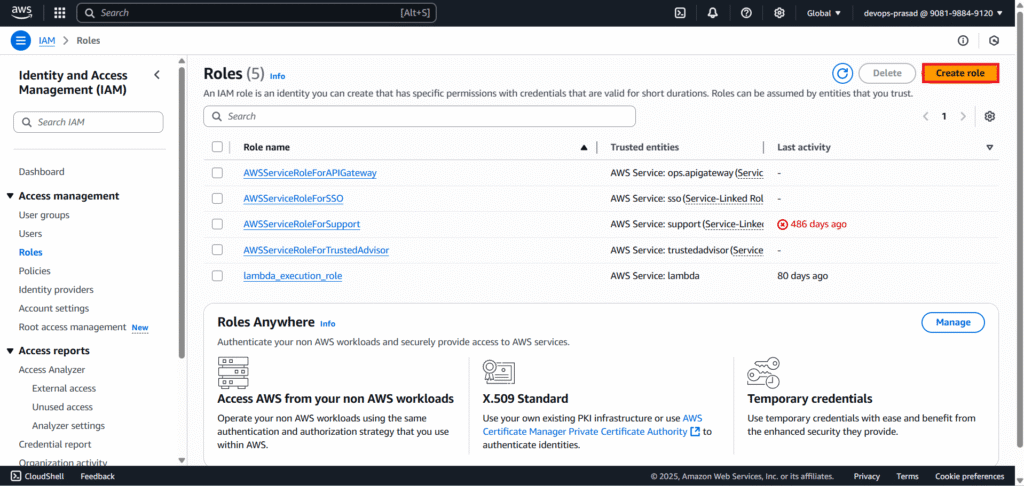Click the Delete button
Viewport: 1024px width, 486px height.
click(x=887, y=73)
